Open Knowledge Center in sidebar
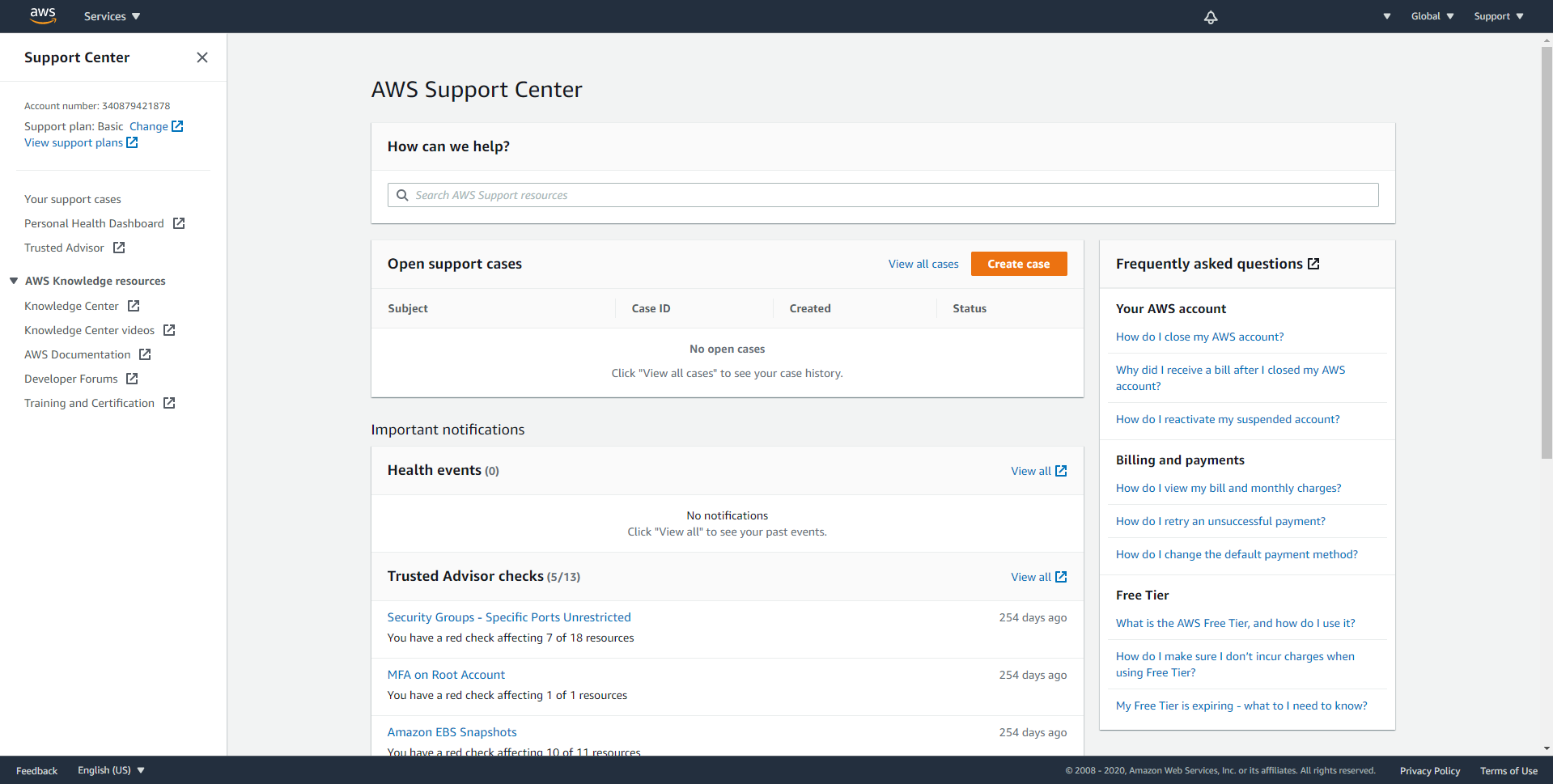Viewport: 1553px width, 784px height. (71, 306)
